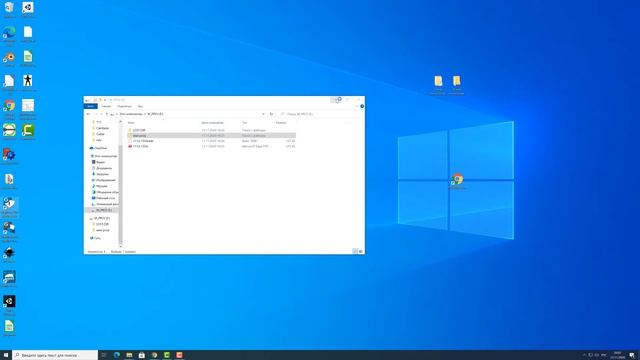Open Загрузки in the navigation pane
Viewport: 640px width, 360px height.
(x=101, y=174)
